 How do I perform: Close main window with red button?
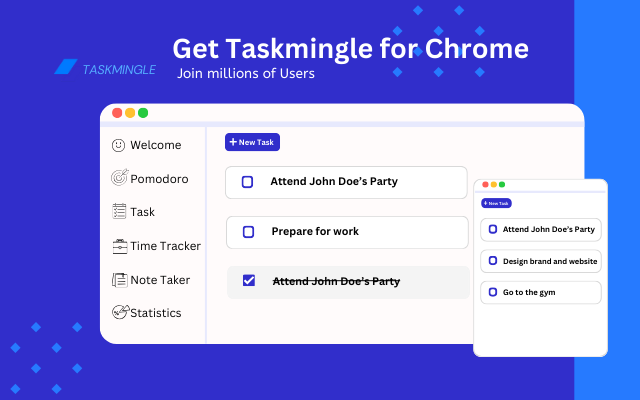117,113
